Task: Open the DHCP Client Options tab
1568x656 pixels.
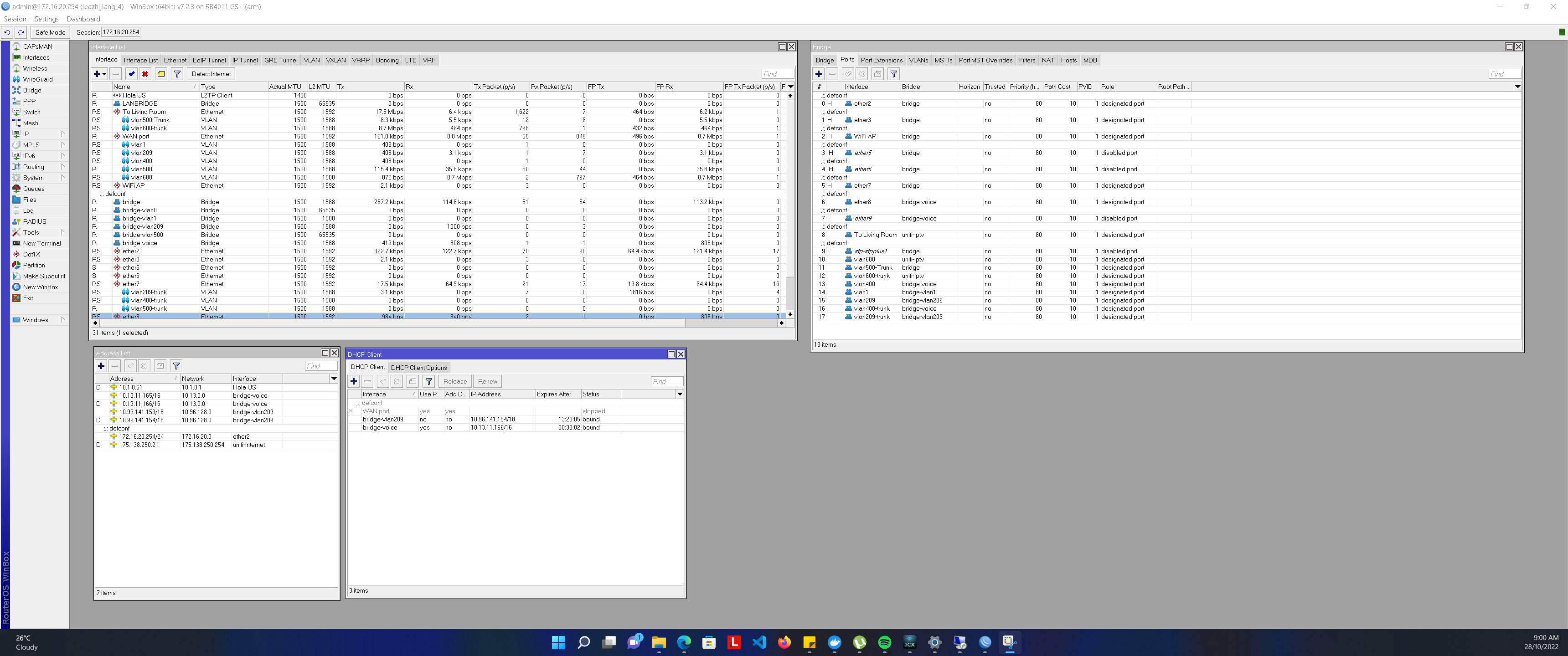Action: tap(419, 368)
